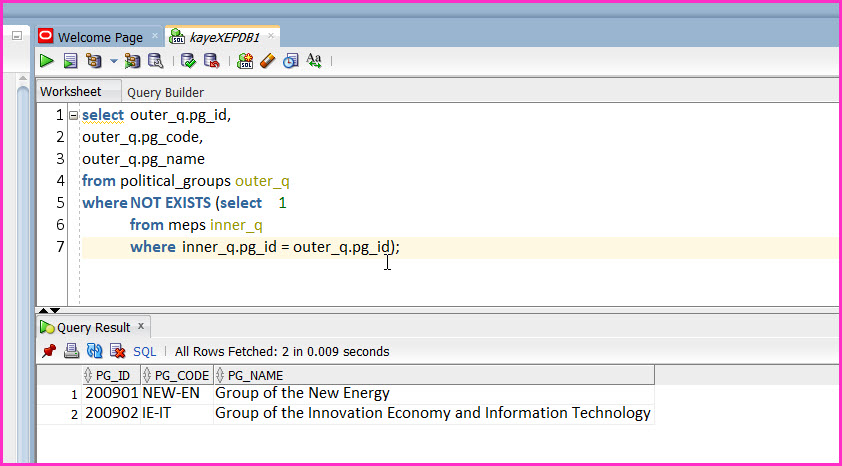Viewport: 842px width, 466px height.
Task: Click 'All Rows Fetched' status text
Action: click(x=282, y=352)
